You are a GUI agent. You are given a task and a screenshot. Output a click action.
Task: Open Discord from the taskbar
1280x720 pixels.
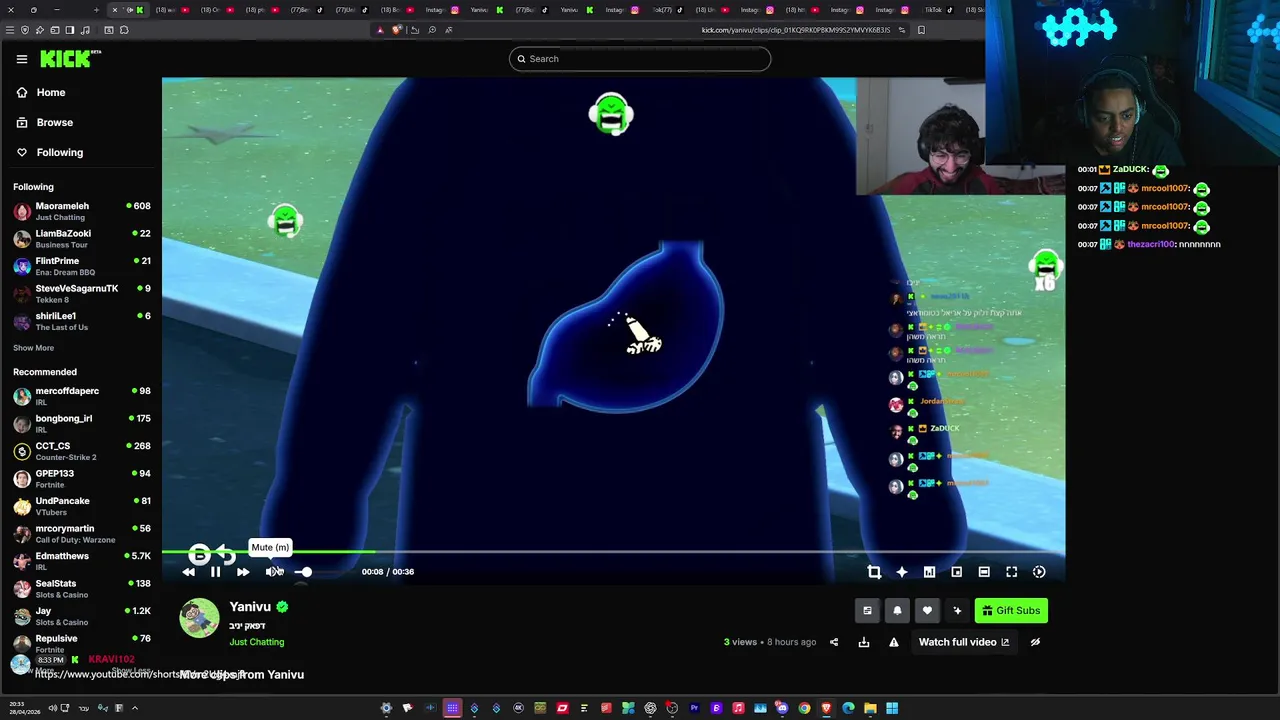pyautogui.click(x=782, y=708)
